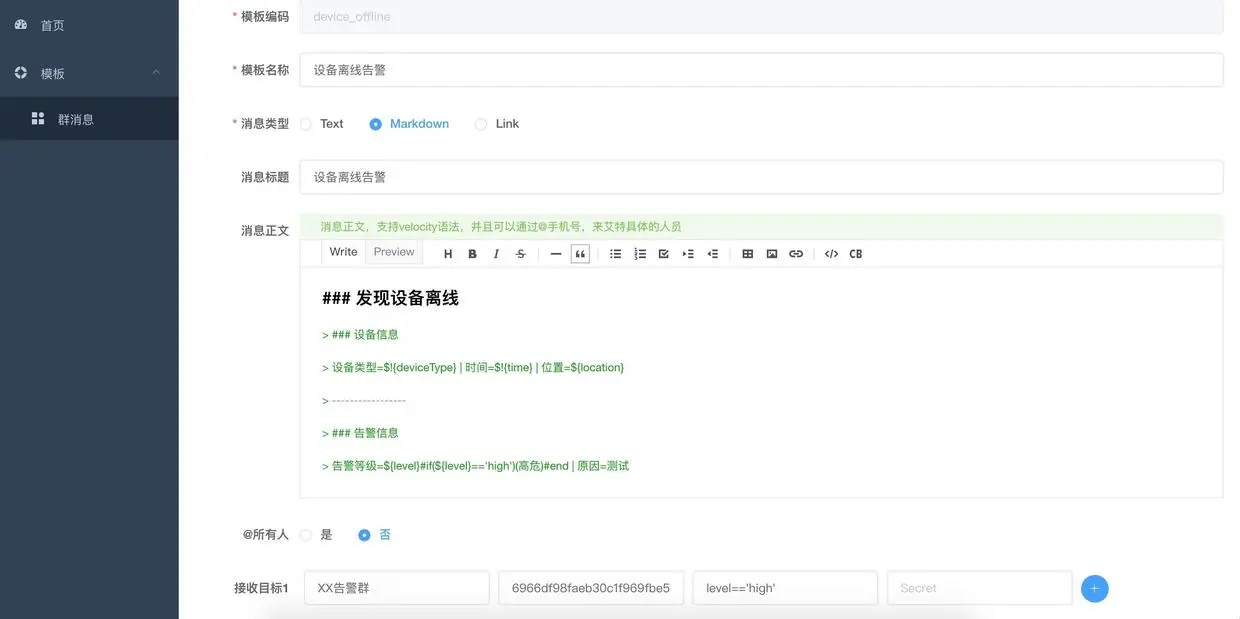Open 群消息 submenu item
The height and width of the screenshot is (619, 1240).
coord(89,119)
